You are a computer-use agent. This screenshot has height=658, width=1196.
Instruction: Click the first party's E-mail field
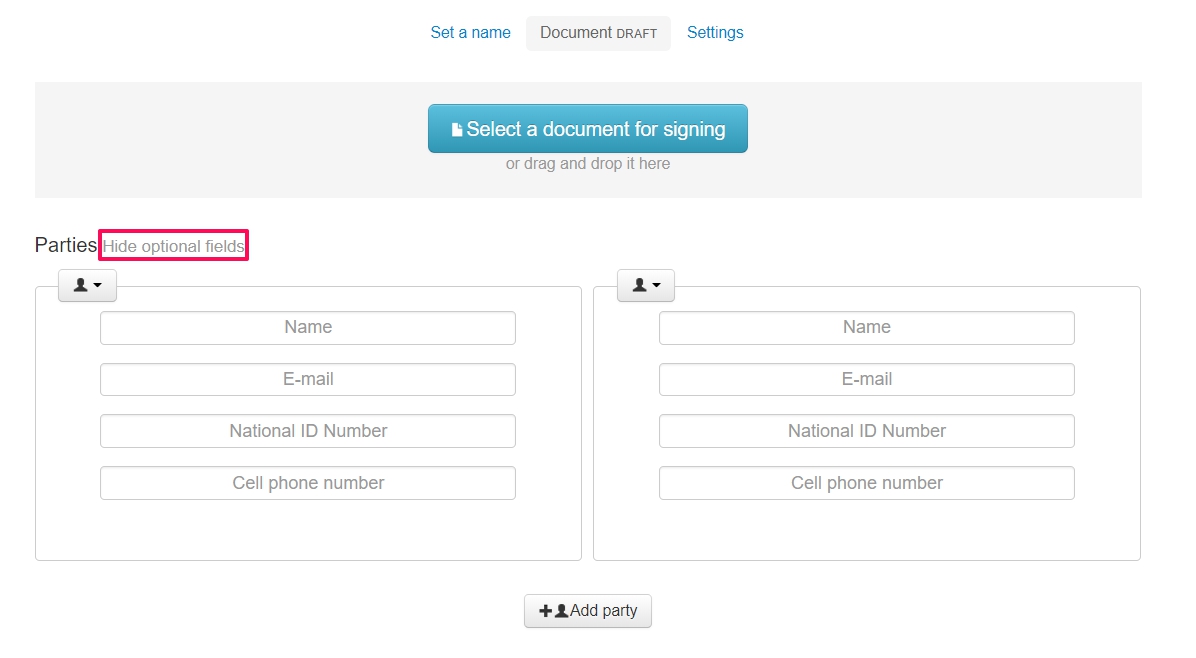[x=308, y=379]
